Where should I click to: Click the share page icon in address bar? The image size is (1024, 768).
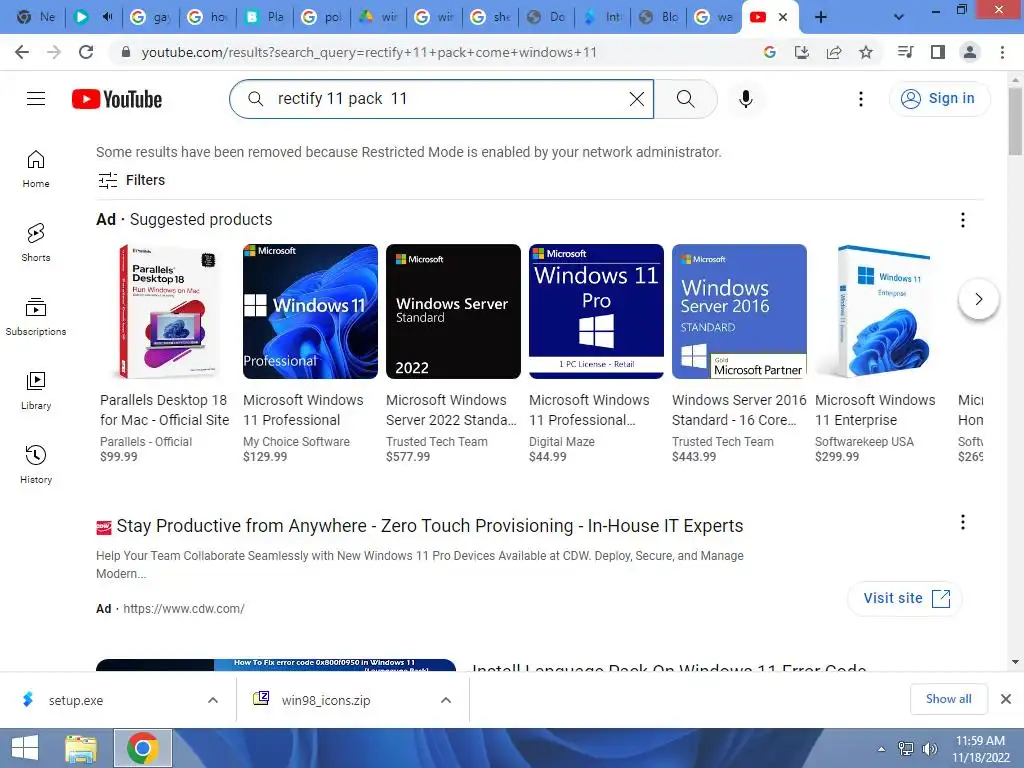(834, 52)
